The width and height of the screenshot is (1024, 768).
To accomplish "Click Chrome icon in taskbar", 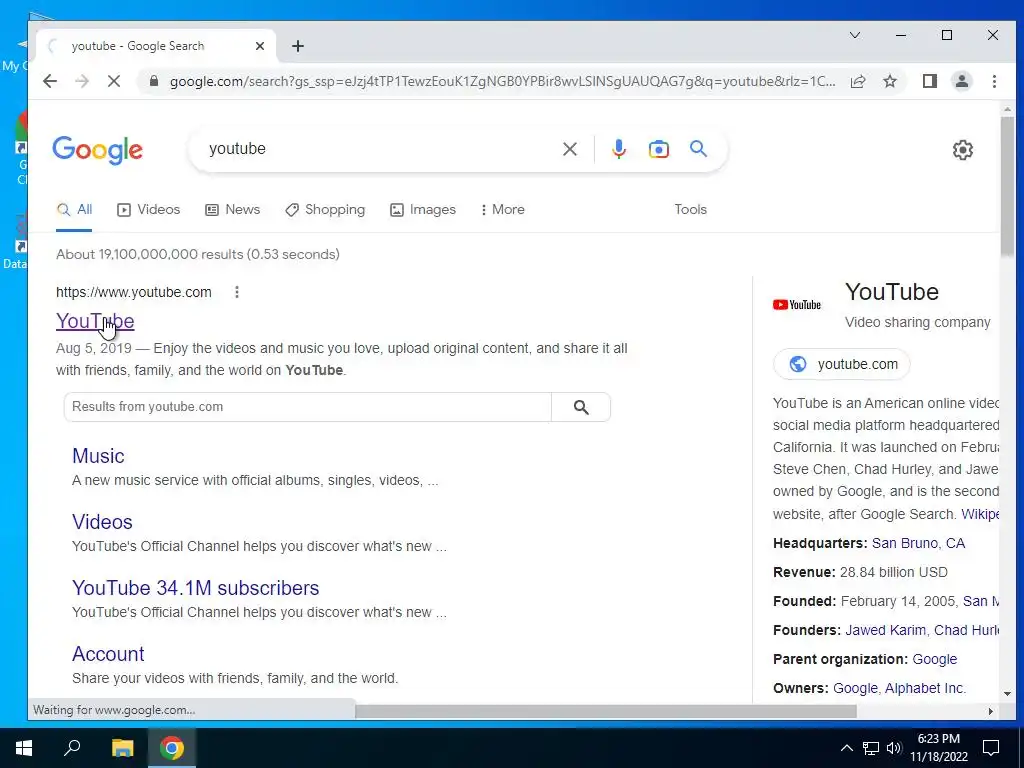I will 172,748.
